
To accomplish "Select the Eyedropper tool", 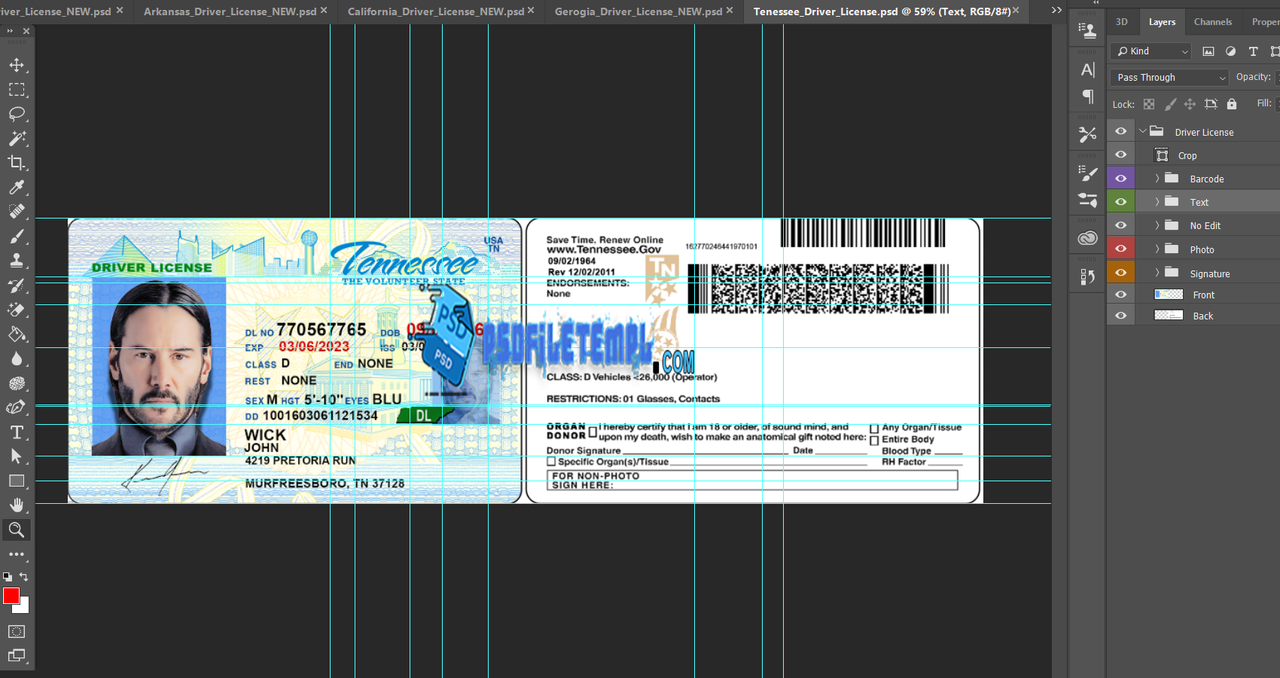I will 17,187.
